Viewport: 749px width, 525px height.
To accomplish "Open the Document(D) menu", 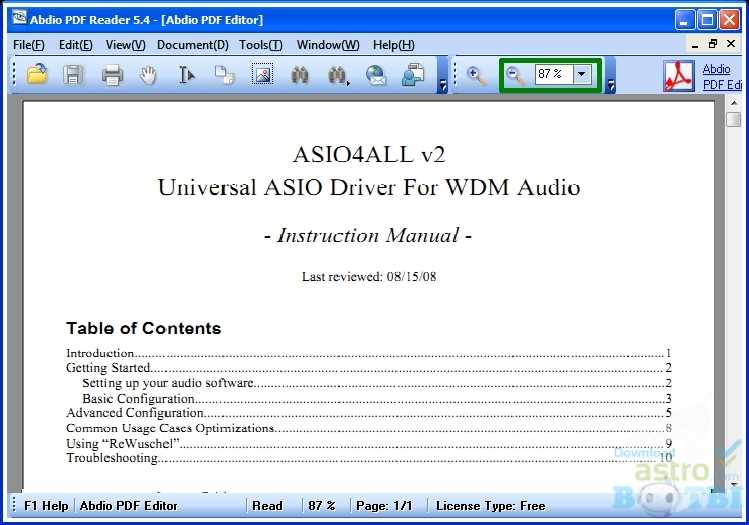I will click(192, 45).
